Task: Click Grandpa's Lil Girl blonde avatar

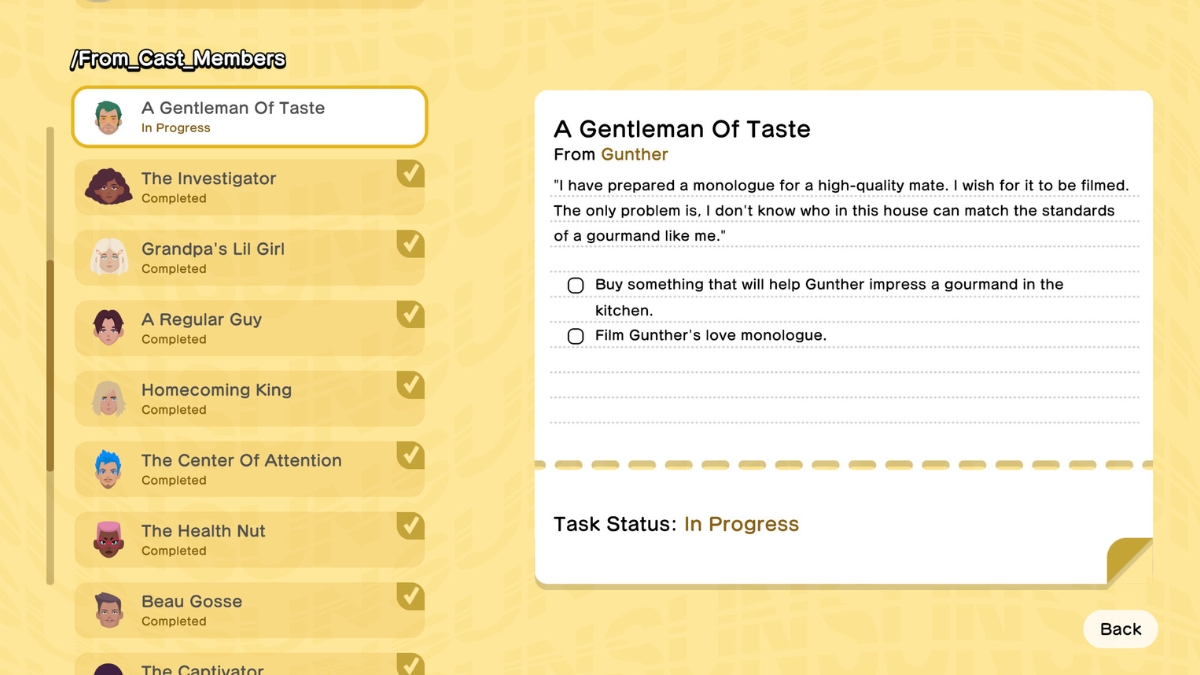Action: click(108, 257)
